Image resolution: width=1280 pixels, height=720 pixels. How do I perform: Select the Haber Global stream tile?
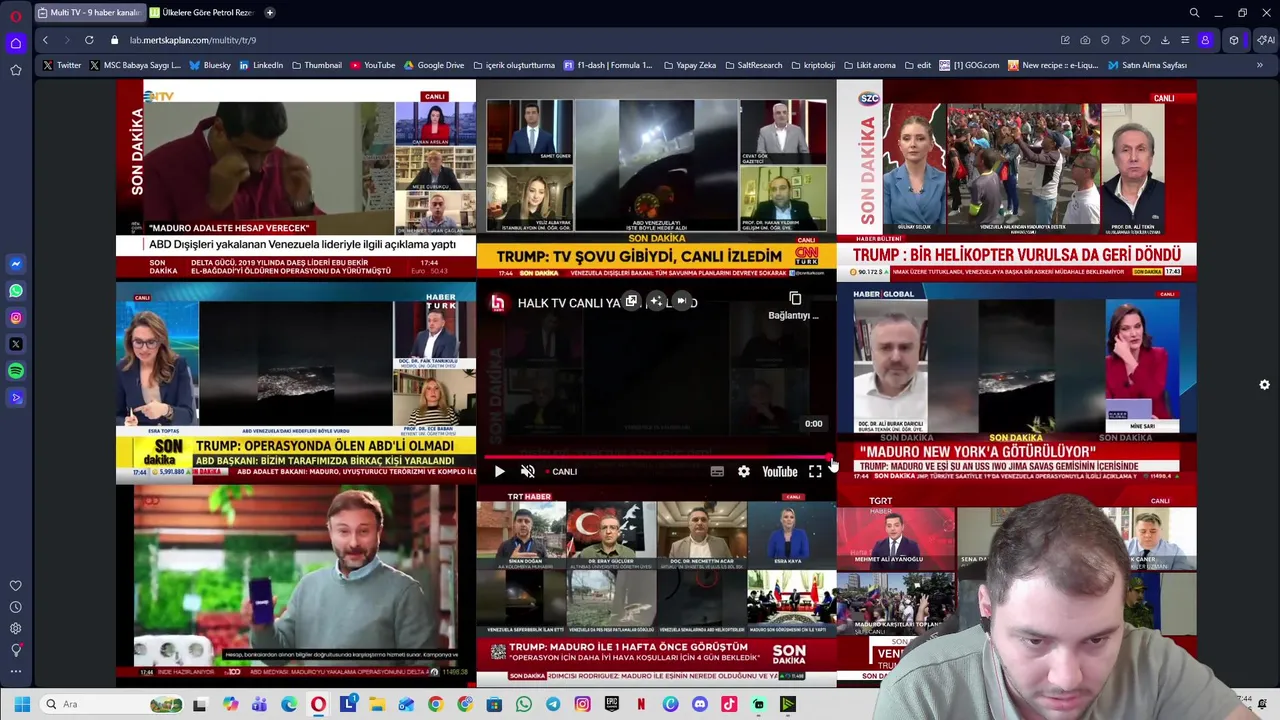(1016, 384)
